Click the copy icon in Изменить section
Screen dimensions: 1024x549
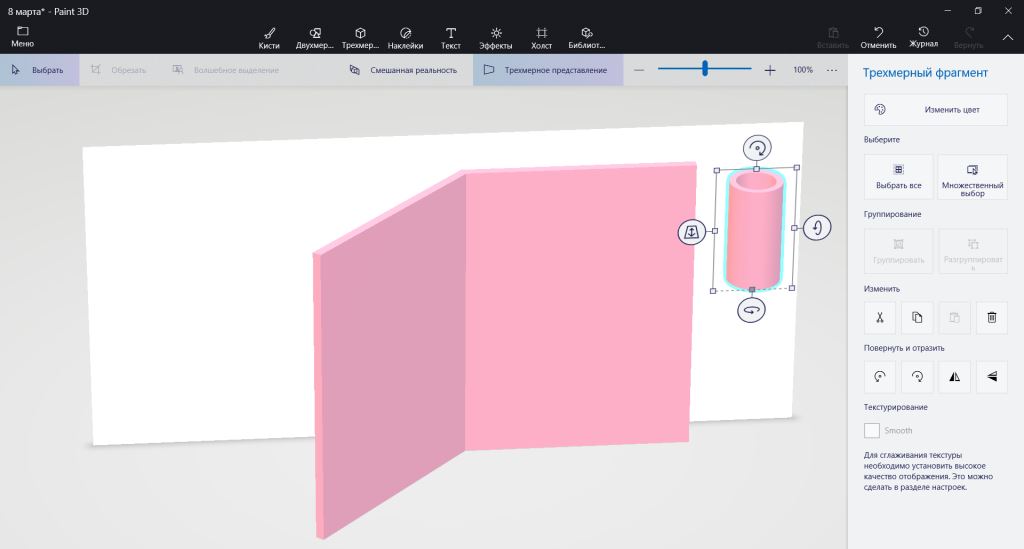point(917,317)
